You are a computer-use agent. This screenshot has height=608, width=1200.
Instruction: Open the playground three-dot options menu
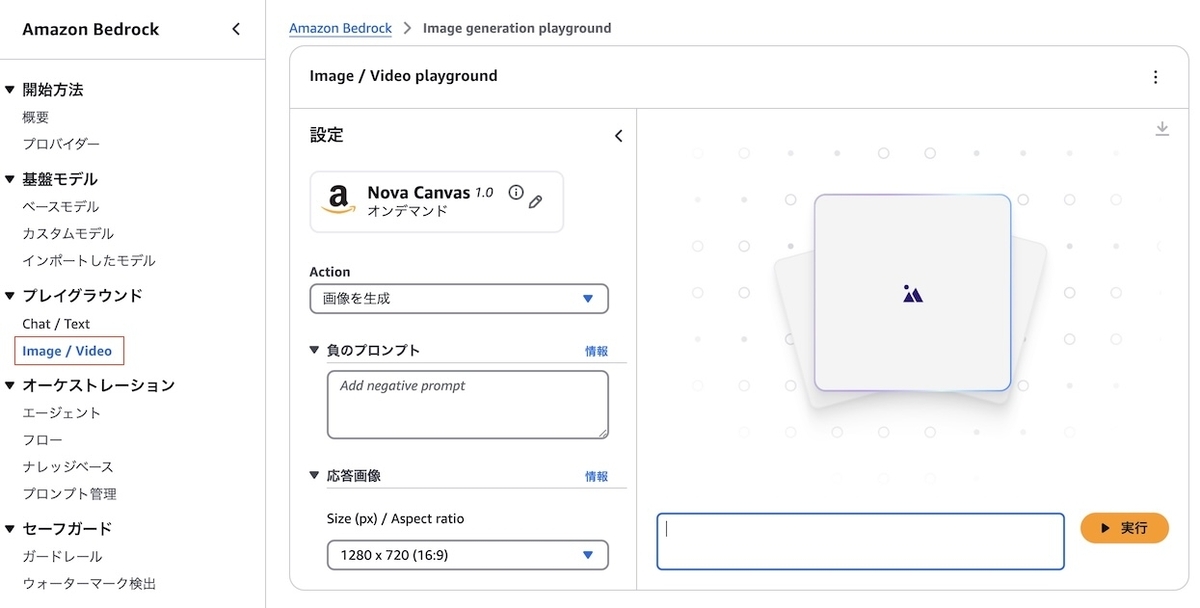(x=1156, y=77)
